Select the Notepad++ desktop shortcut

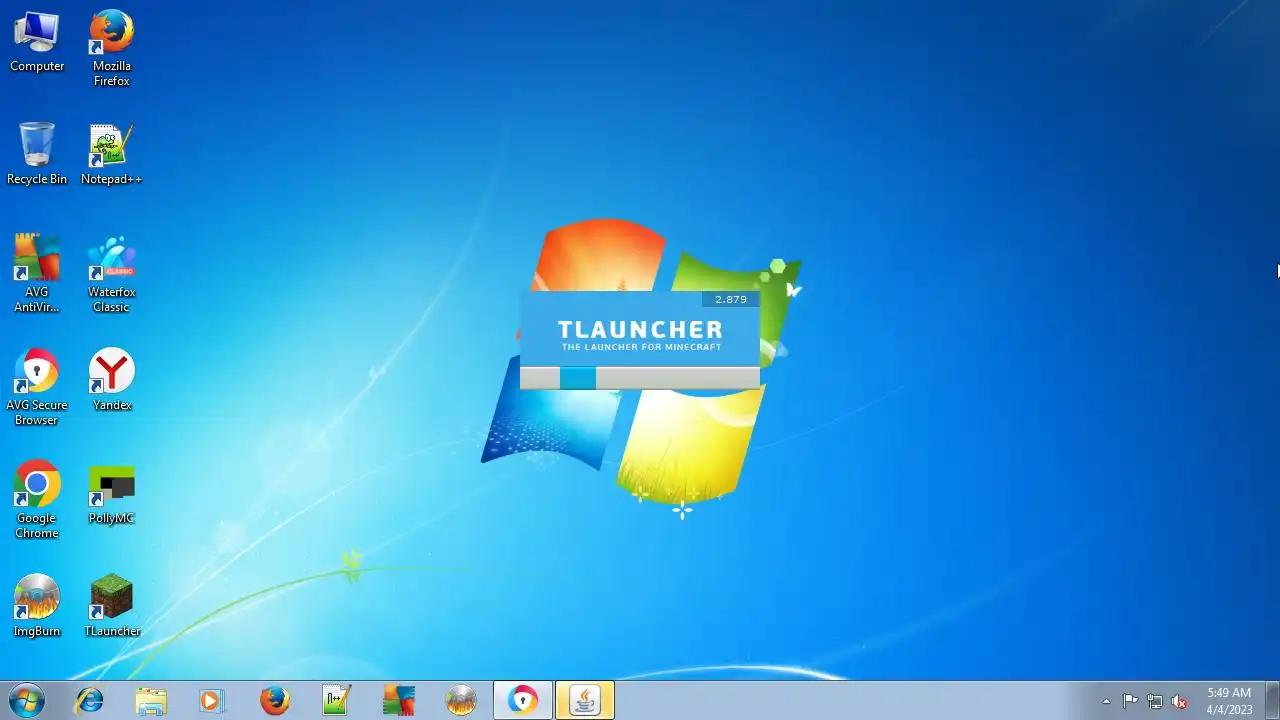[111, 154]
